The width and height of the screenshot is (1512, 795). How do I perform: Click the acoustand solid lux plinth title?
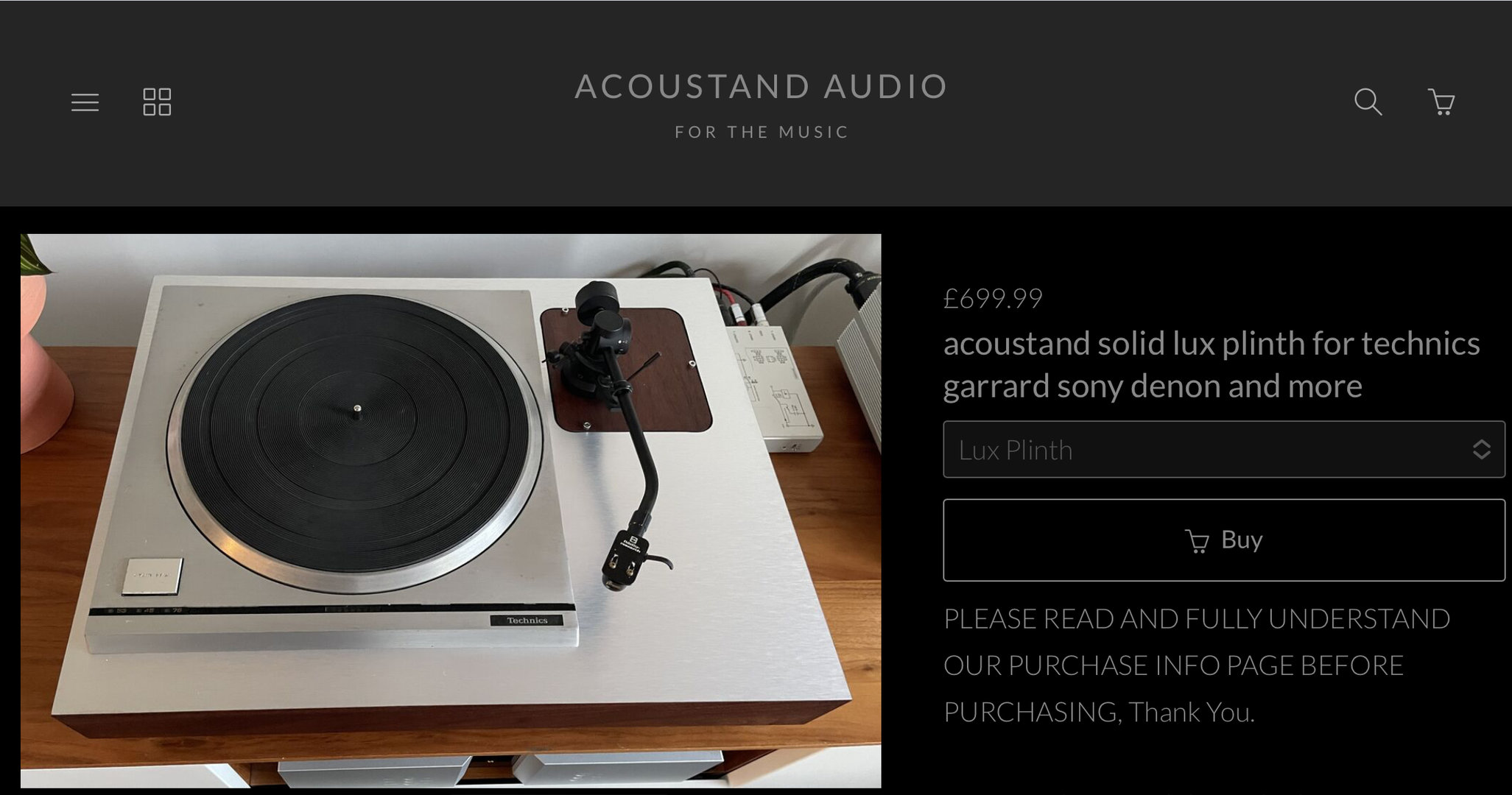click(x=1212, y=364)
